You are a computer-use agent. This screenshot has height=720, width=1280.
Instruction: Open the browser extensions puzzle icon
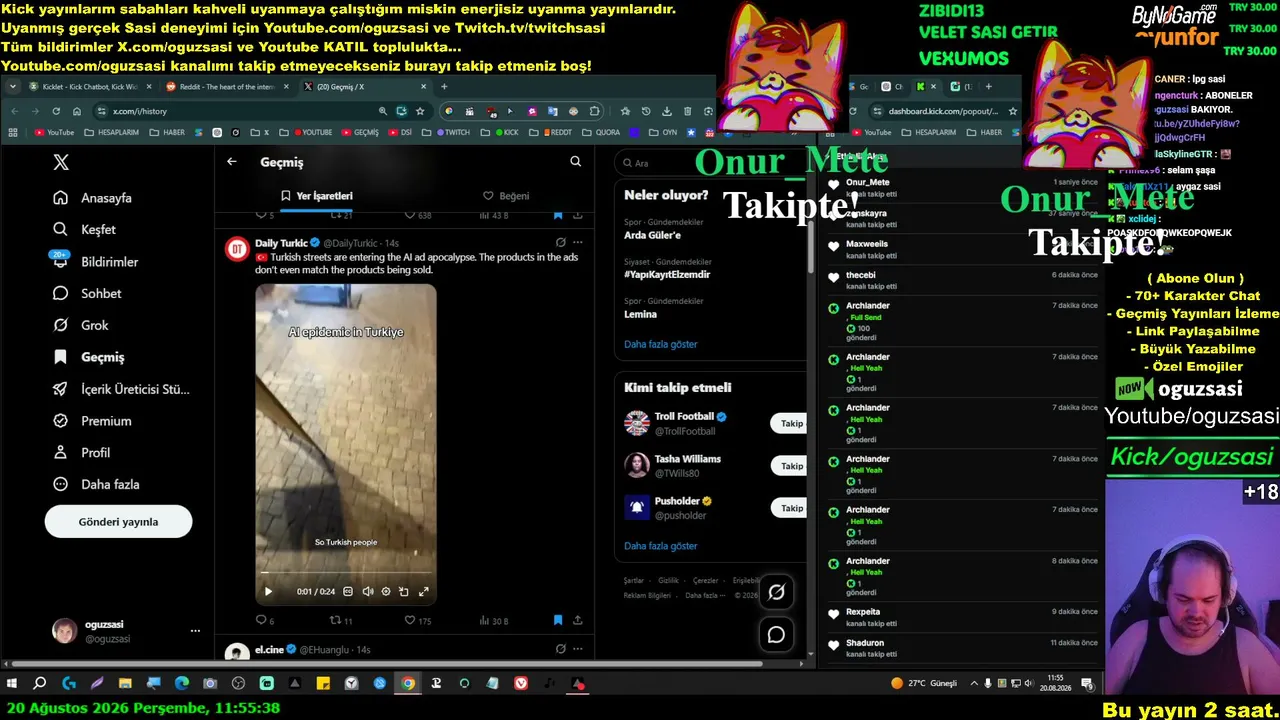[595, 111]
